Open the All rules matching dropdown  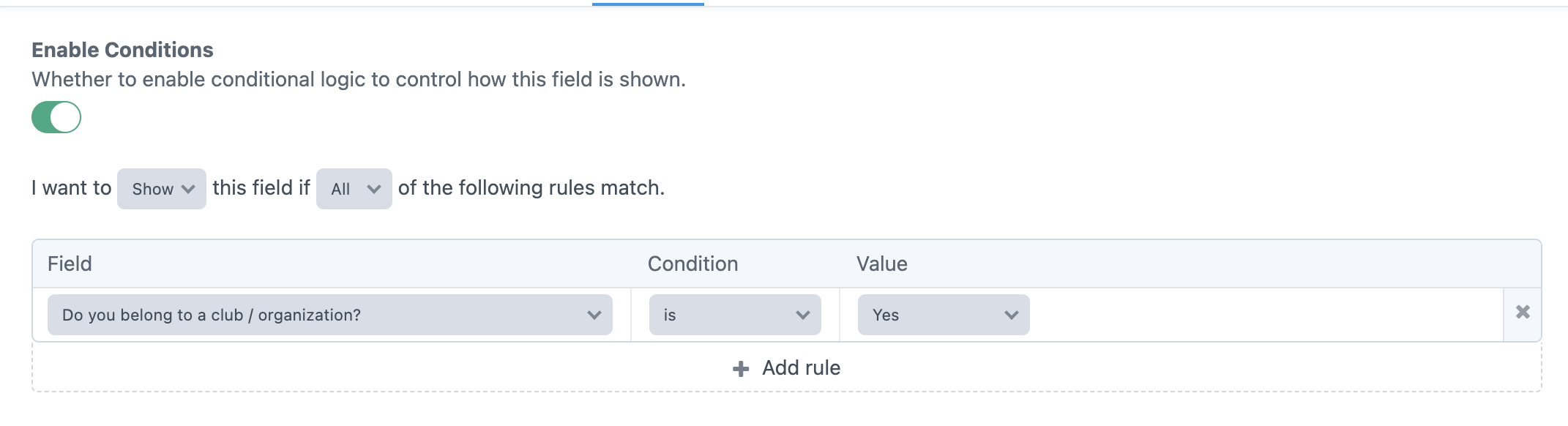tap(353, 189)
